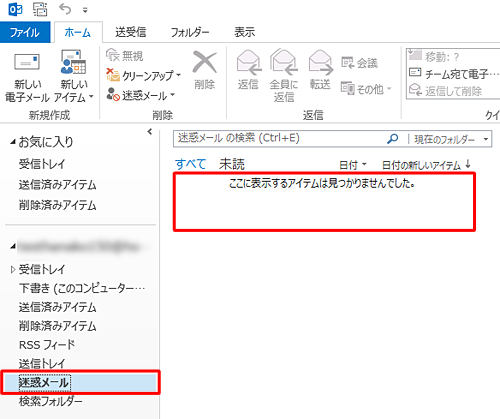The height and width of the screenshot is (419, 500).
Task: Open 受信トレイ under お気に入り
Action: (42, 164)
